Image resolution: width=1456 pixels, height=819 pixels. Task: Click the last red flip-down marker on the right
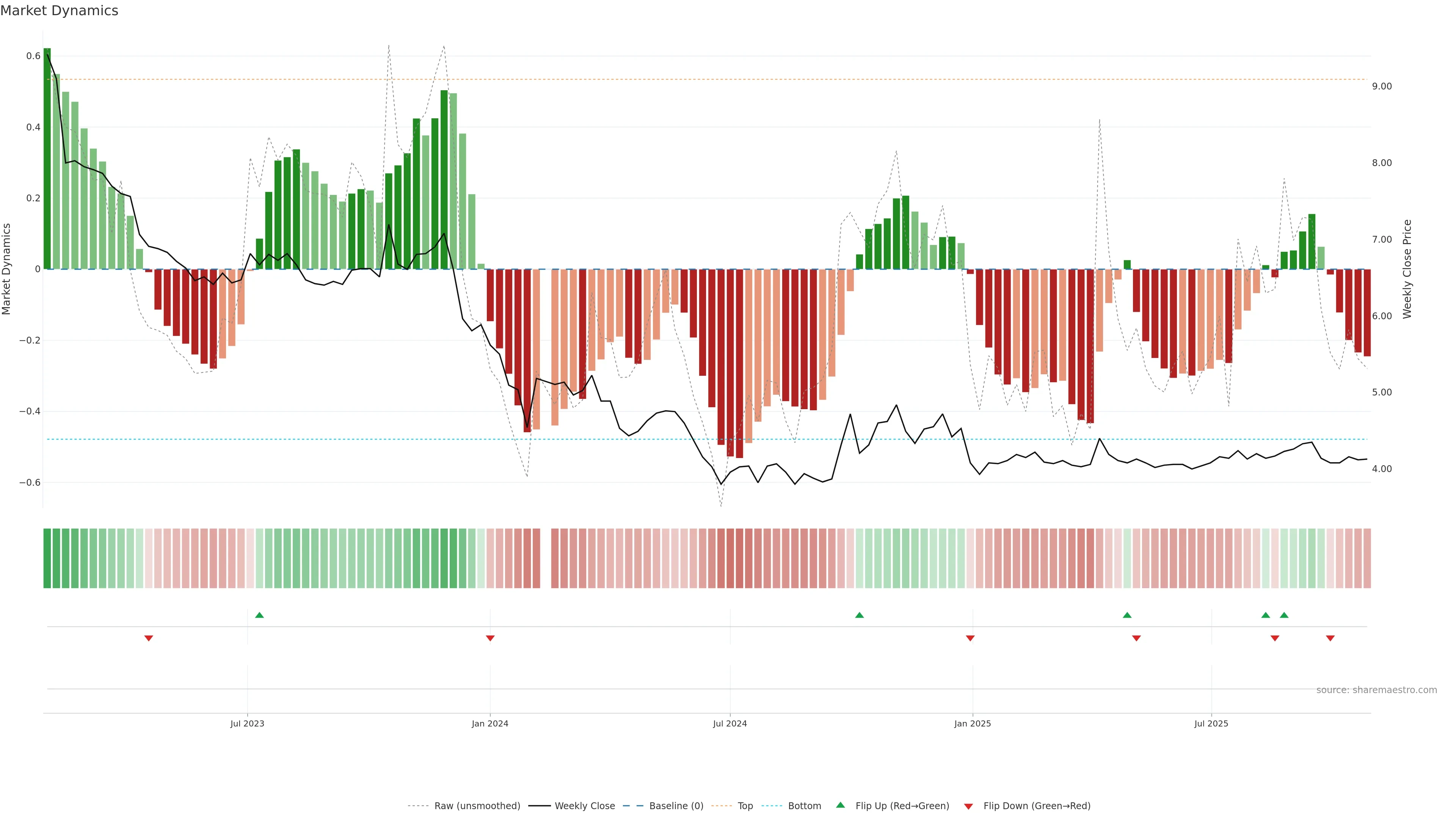pos(1330,638)
